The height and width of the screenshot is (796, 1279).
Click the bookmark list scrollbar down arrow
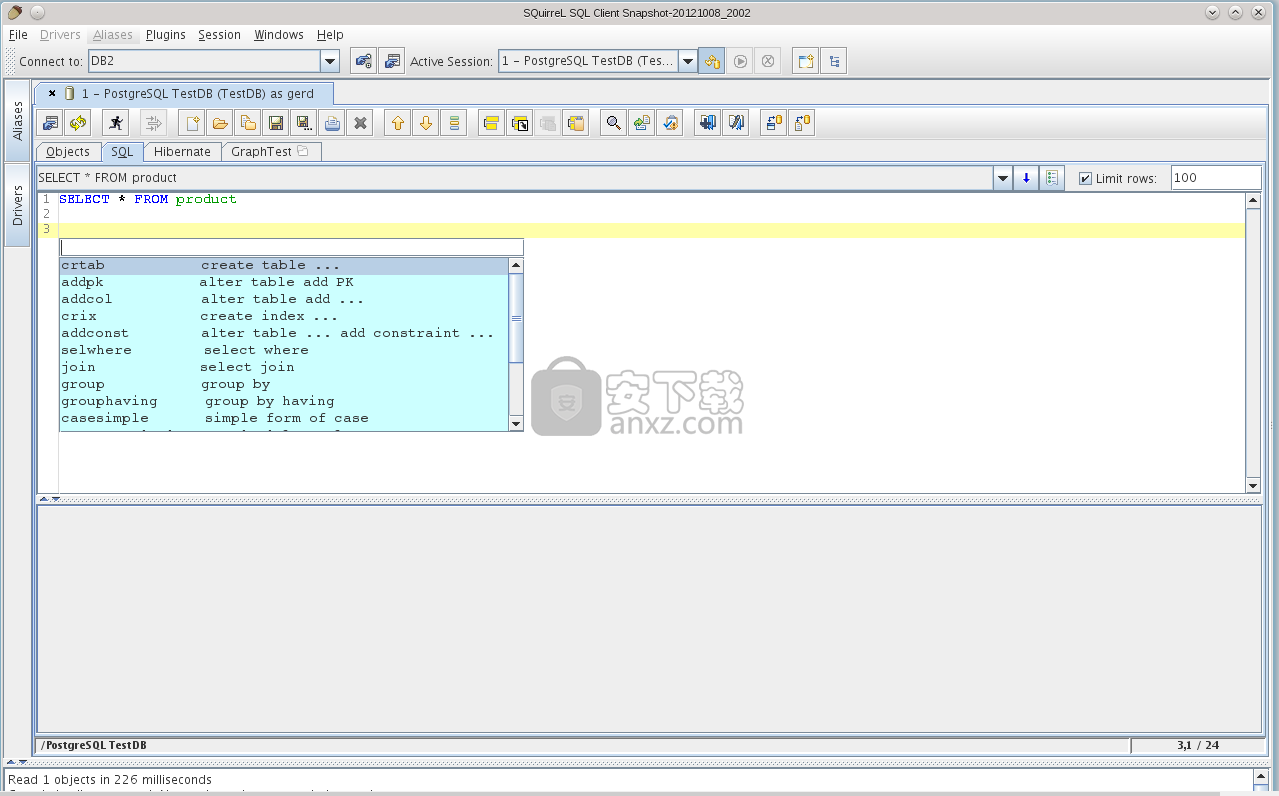coord(516,423)
